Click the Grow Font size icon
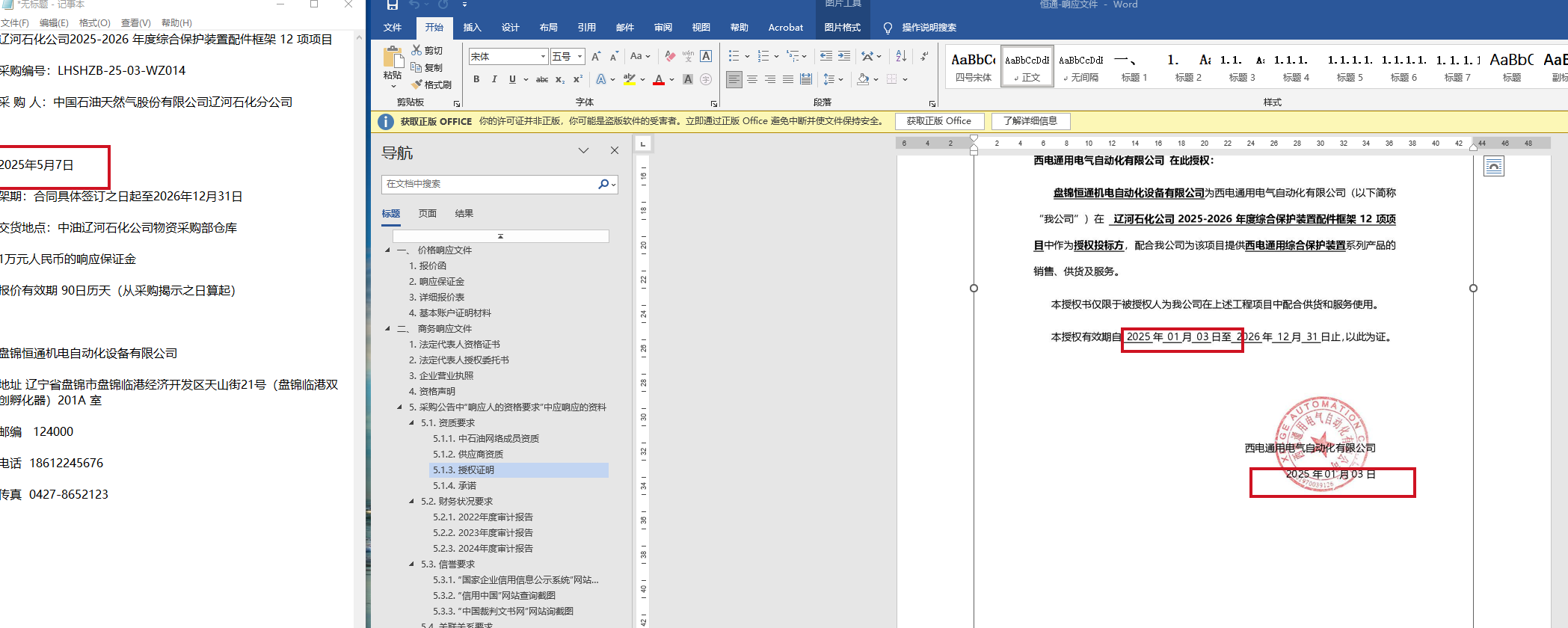 pos(596,56)
